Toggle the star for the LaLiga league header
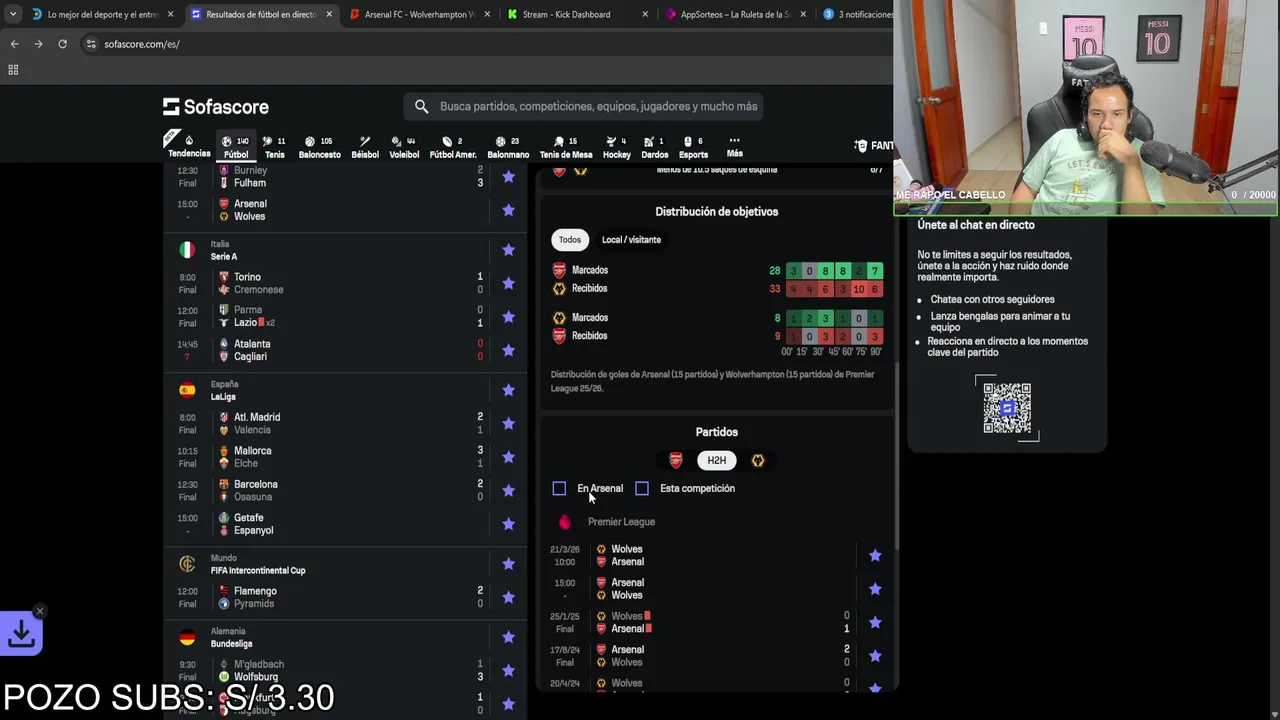 click(508, 390)
